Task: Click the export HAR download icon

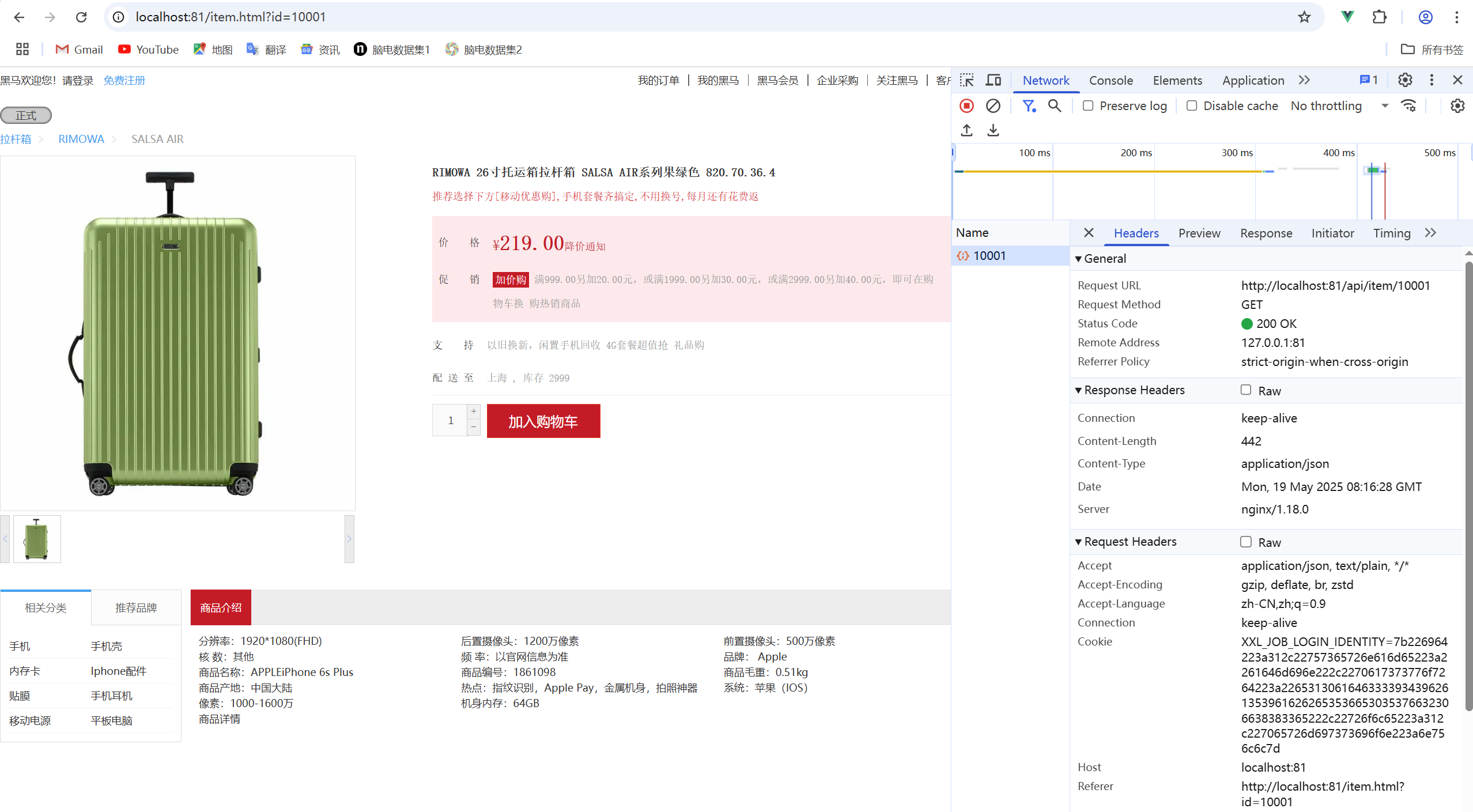Action: click(x=993, y=130)
